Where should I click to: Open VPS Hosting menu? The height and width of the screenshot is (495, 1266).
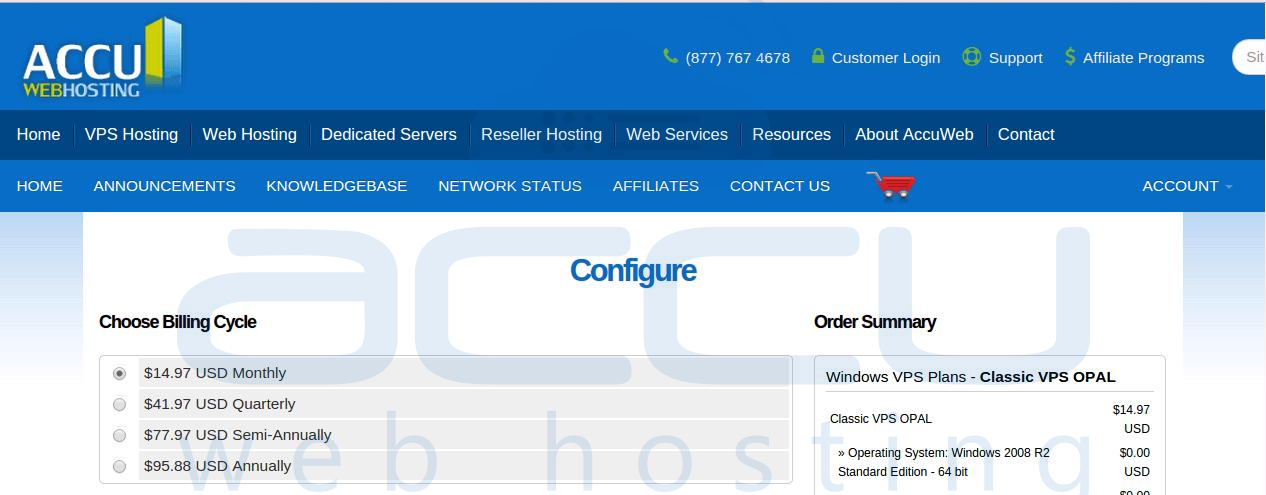[x=131, y=134]
